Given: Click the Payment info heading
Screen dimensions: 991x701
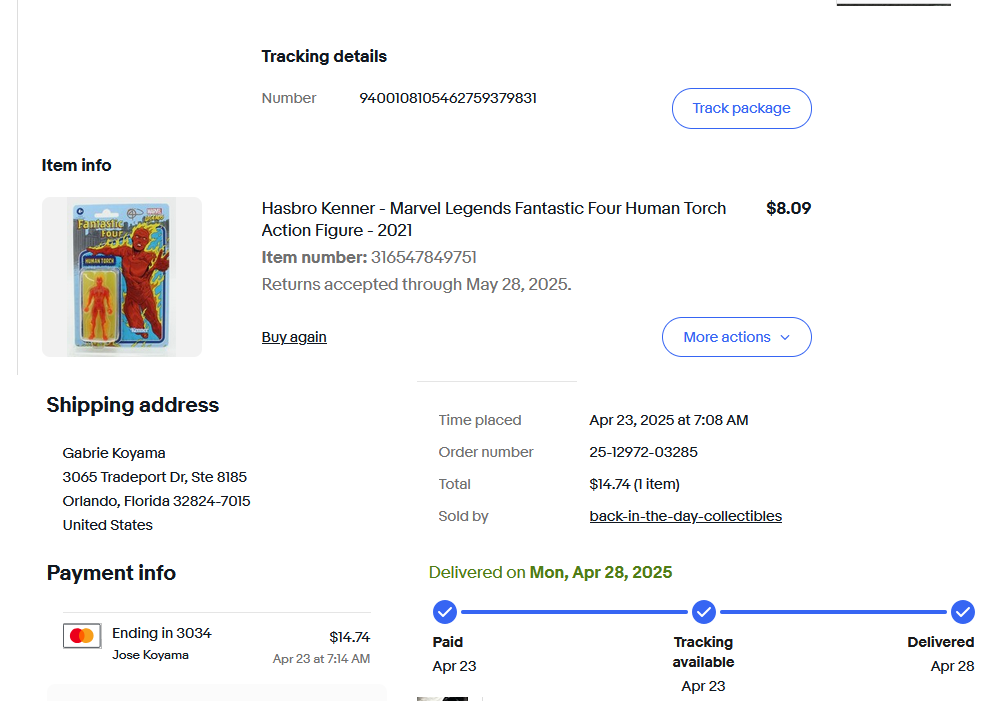Looking at the screenshot, I should pos(111,573).
